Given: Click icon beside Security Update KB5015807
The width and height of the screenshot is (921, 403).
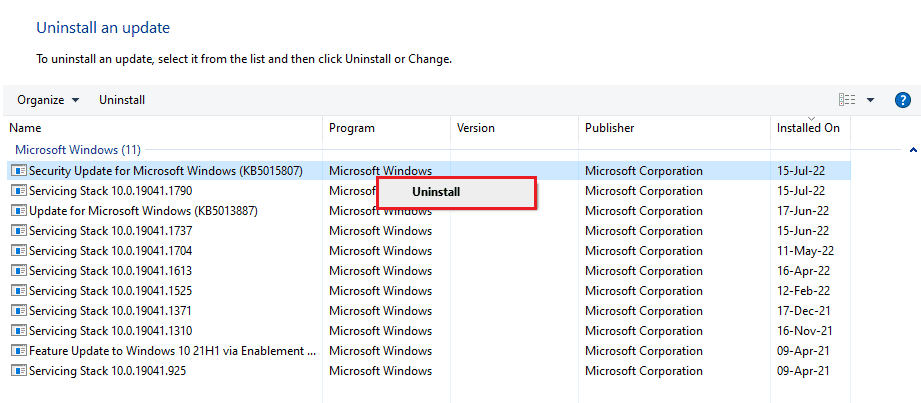Looking at the screenshot, I should point(19,171).
